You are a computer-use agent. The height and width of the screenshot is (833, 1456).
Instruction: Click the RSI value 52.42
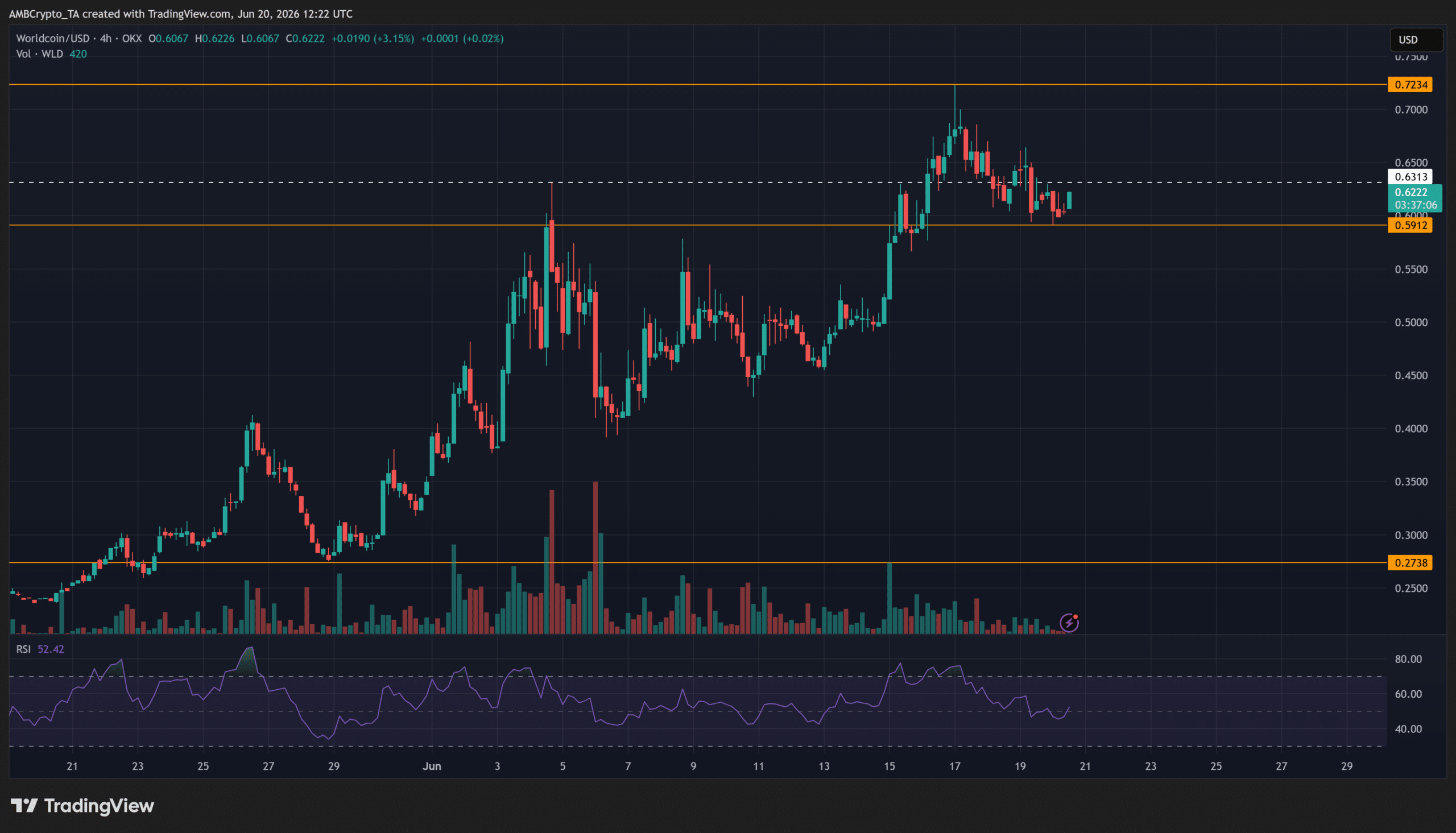tap(51, 649)
